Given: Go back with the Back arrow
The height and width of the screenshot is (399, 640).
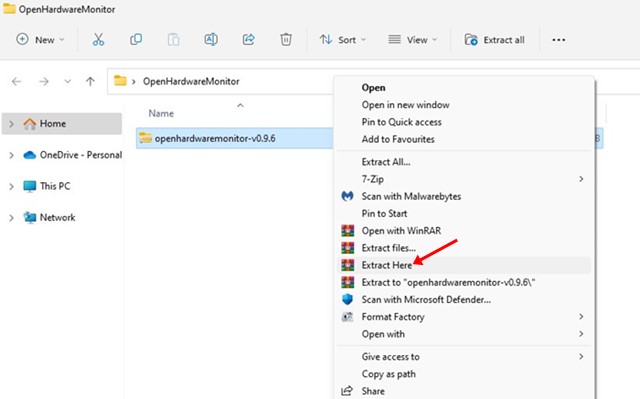Looking at the screenshot, I should pos(16,82).
